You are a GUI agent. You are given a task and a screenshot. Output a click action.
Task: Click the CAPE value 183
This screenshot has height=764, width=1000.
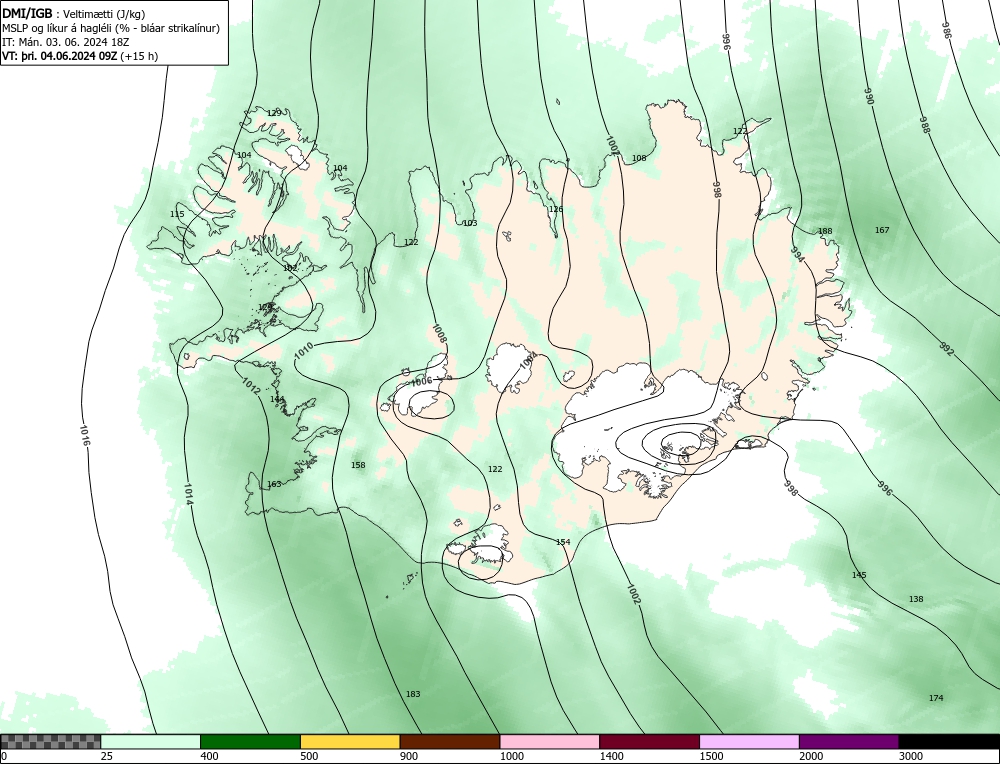413,694
